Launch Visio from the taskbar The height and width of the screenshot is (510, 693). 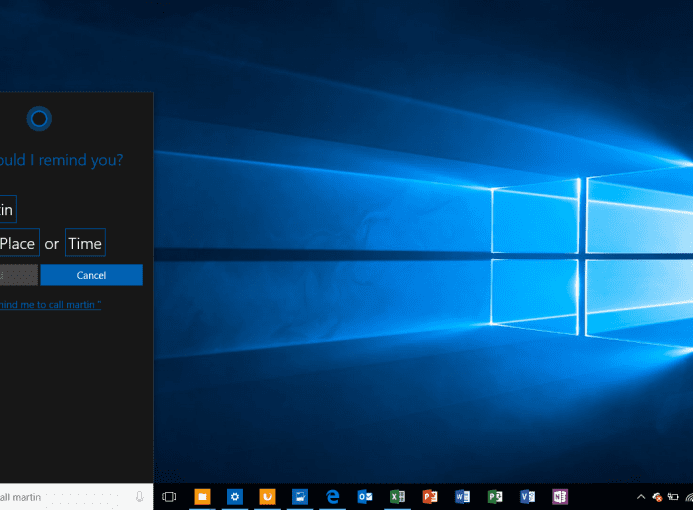(527, 497)
